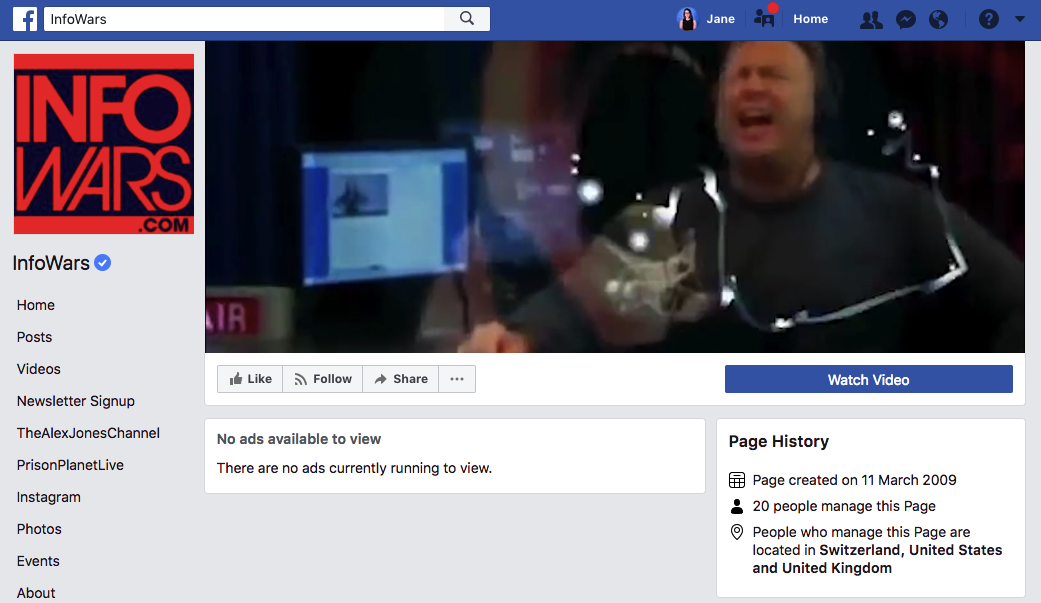The height and width of the screenshot is (603, 1041).
Task: Open Events in the sidebar
Action: click(38, 560)
